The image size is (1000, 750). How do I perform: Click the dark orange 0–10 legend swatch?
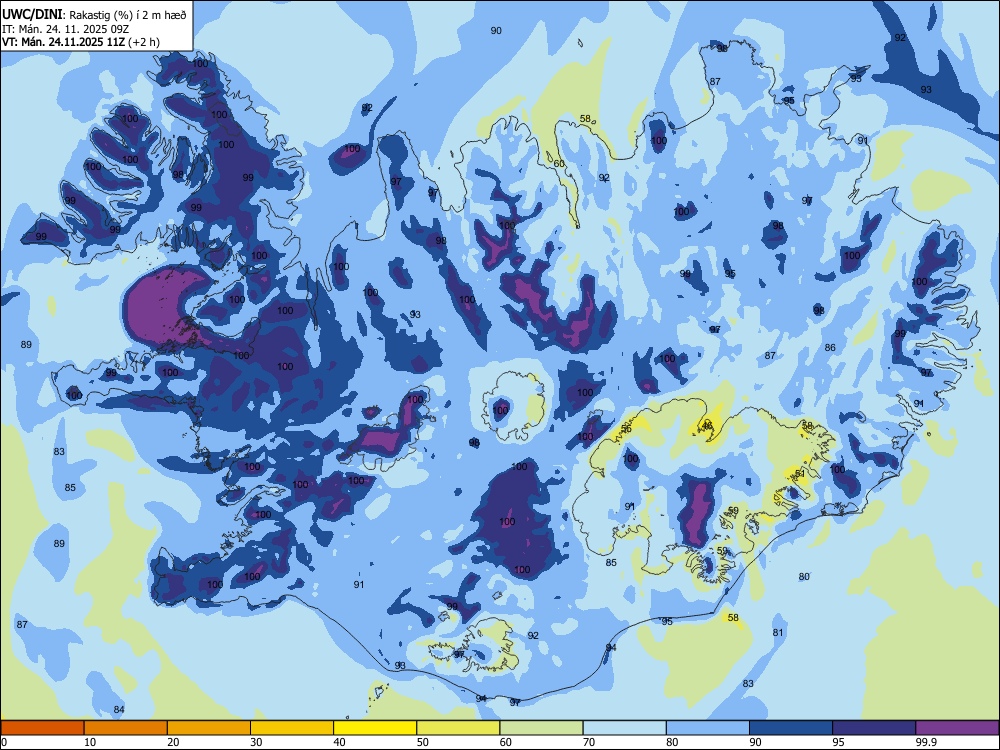42,728
